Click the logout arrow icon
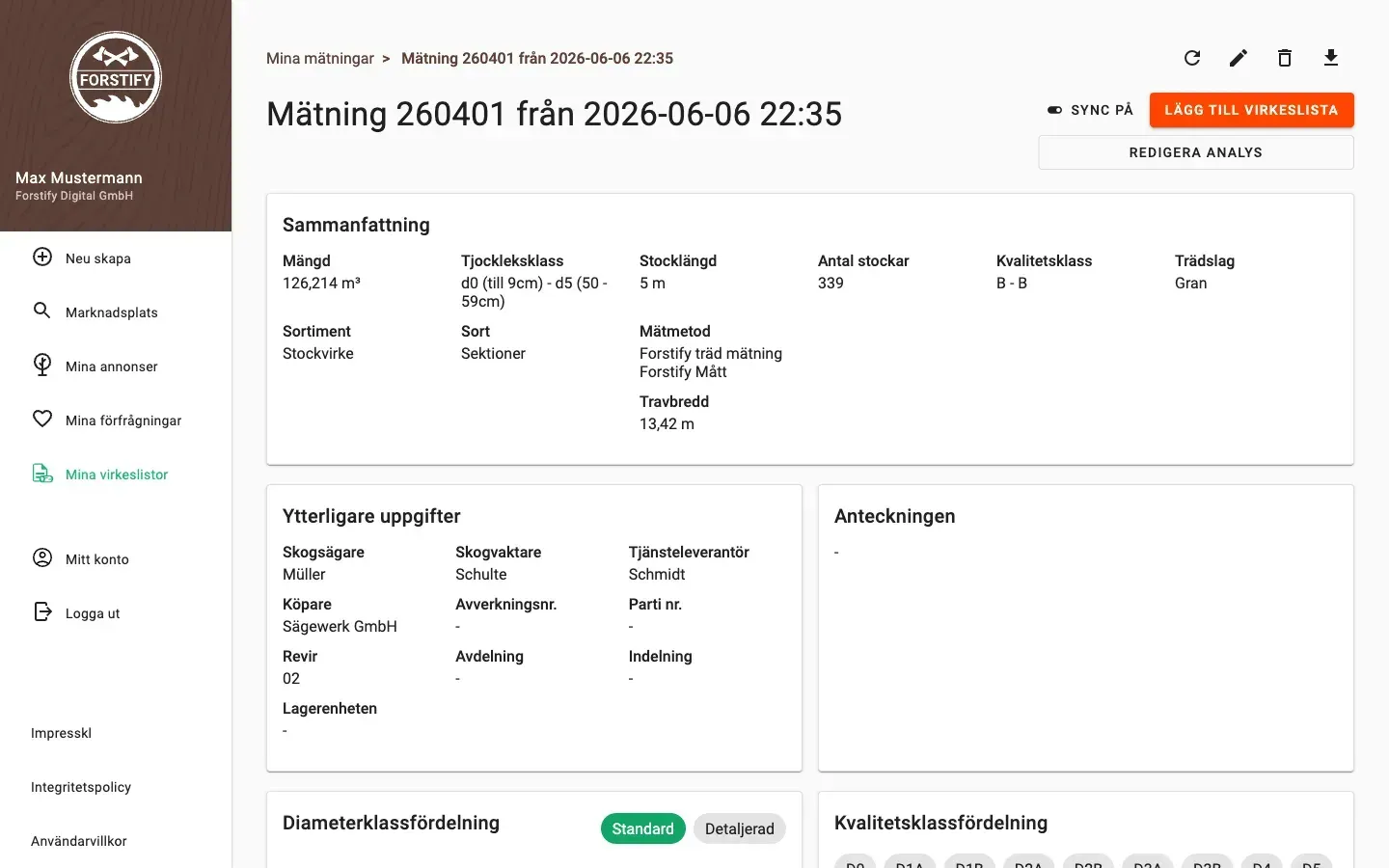1389x868 pixels. tap(42, 611)
